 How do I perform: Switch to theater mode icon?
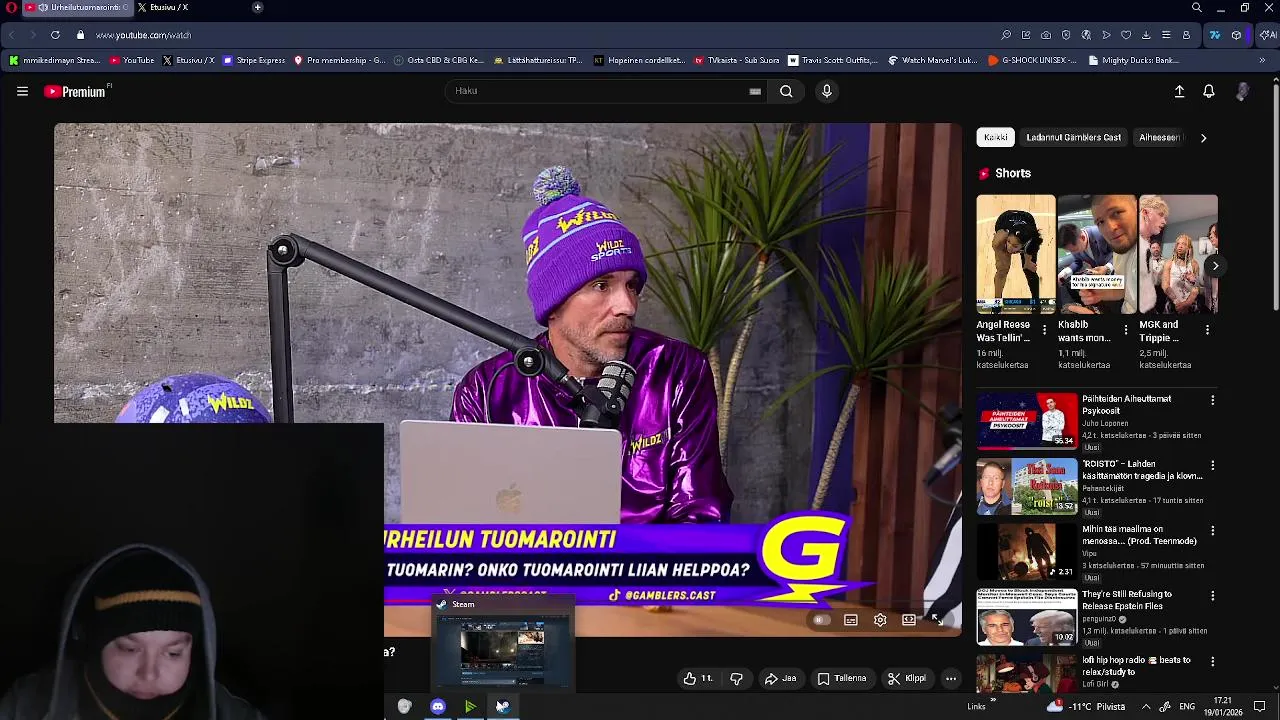coord(909,620)
